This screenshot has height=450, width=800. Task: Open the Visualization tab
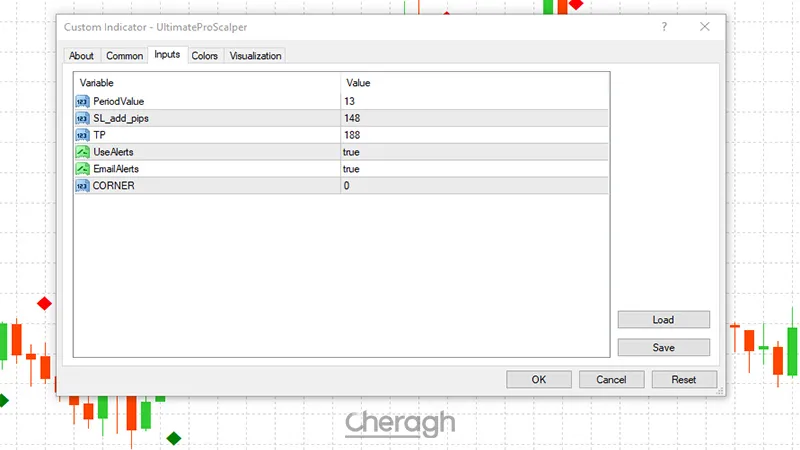256,56
